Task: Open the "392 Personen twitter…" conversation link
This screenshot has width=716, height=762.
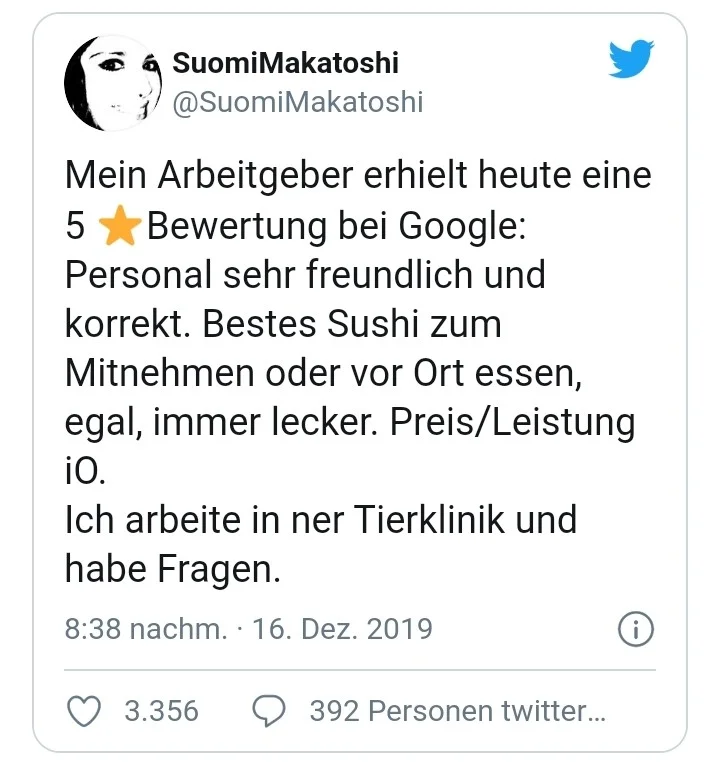Action: click(457, 711)
